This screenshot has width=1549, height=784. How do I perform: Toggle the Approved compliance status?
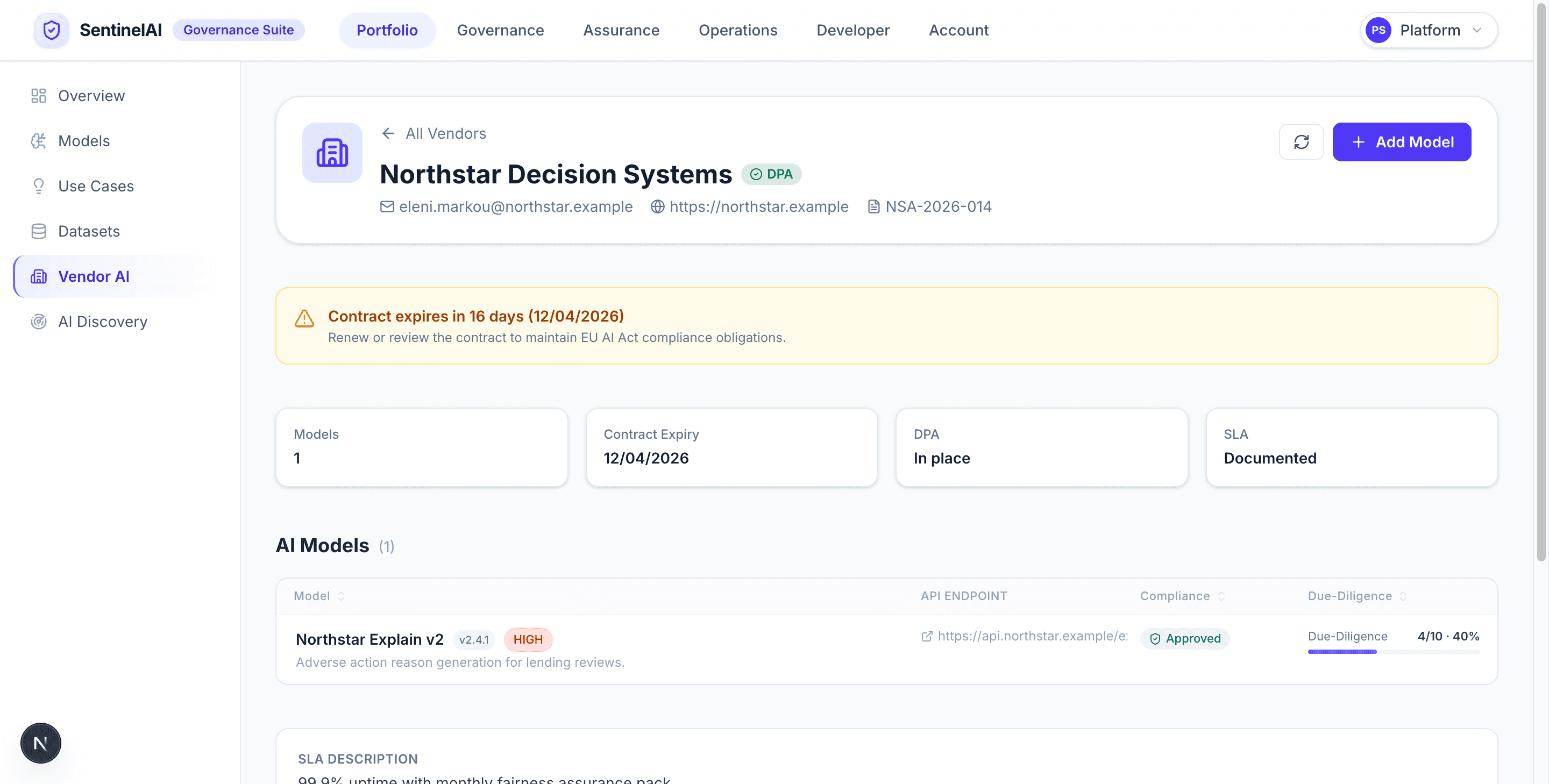point(1184,638)
